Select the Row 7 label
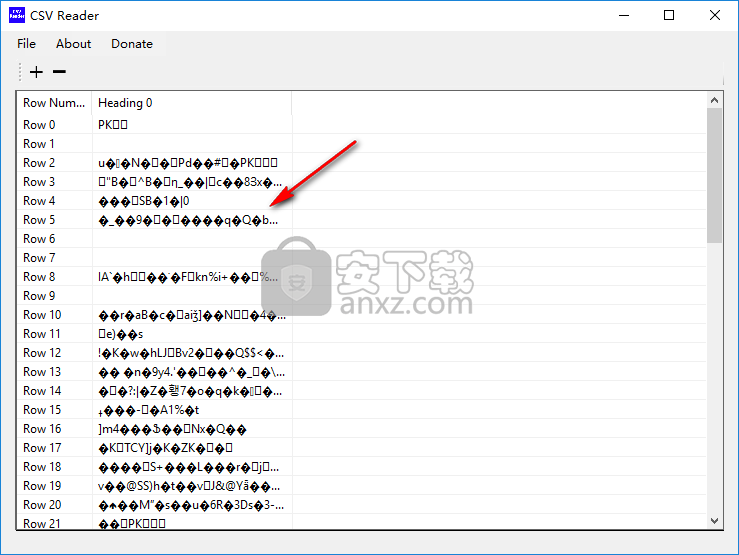739x555 pixels. click(39, 258)
